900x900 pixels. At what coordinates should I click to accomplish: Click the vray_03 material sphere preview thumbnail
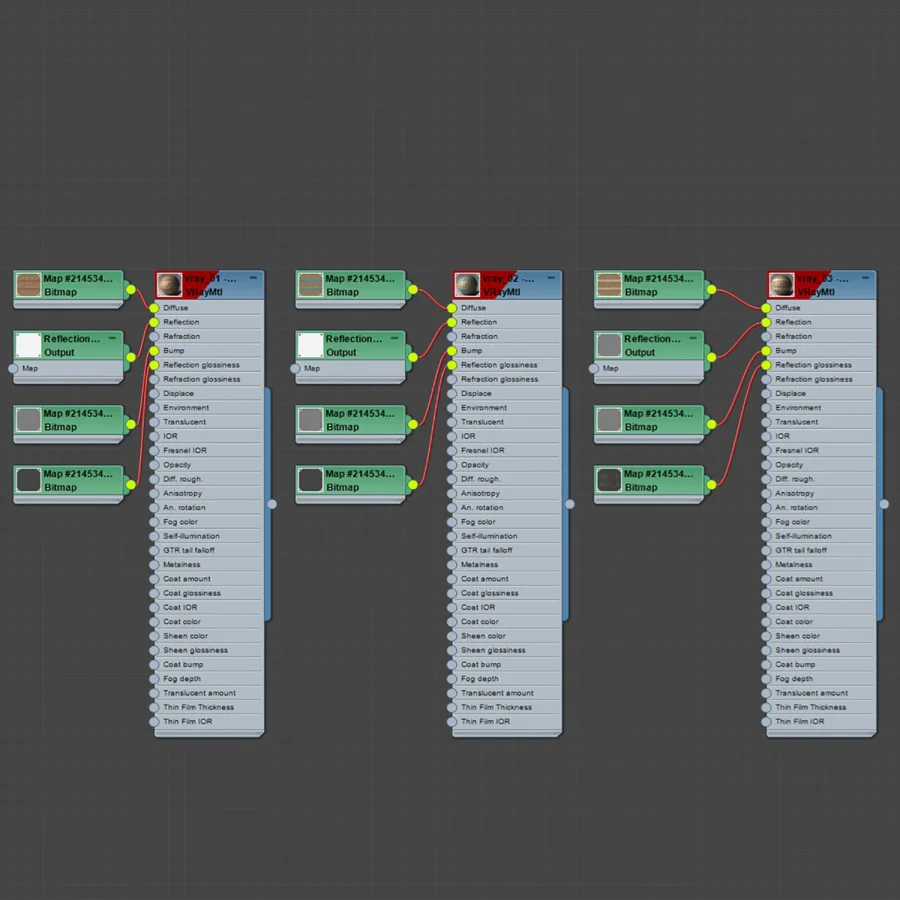click(781, 285)
